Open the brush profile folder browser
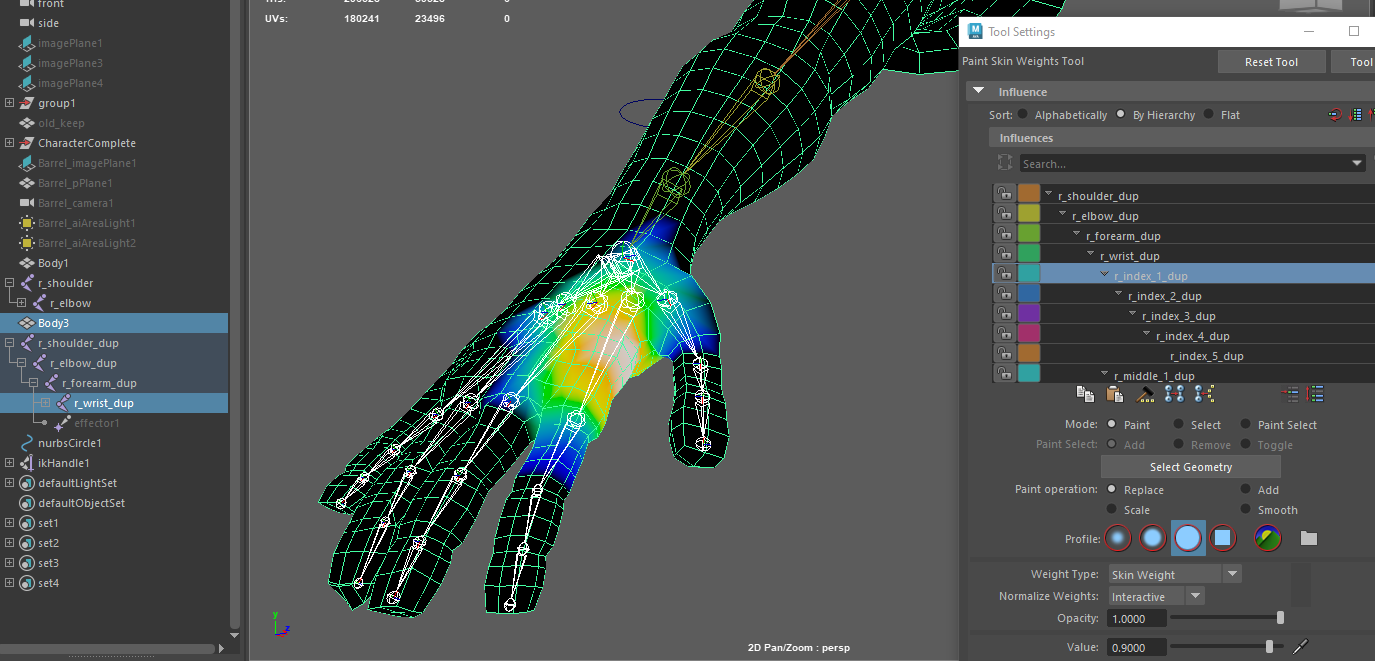This screenshot has width=1375, height=661. (x=1309, y=538)
